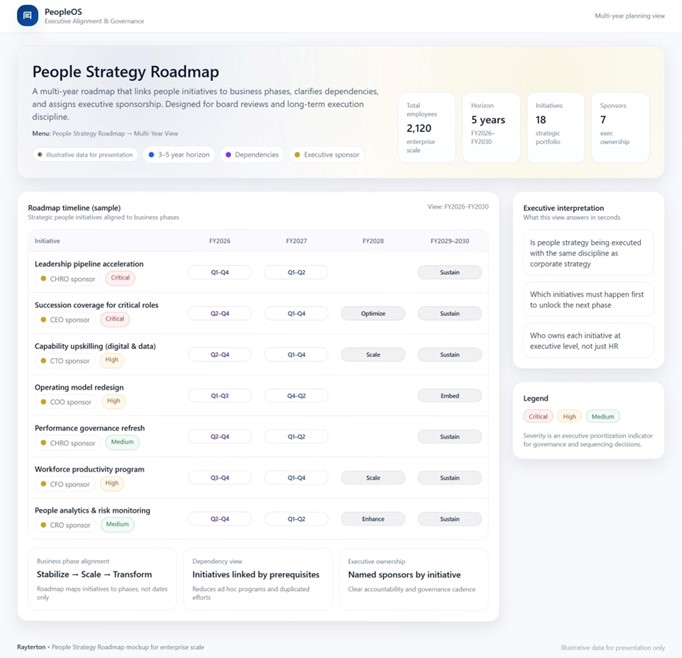Click the CRO sponsor tag
The width and height of the screenshot is (682, 658).
point(66,525)
